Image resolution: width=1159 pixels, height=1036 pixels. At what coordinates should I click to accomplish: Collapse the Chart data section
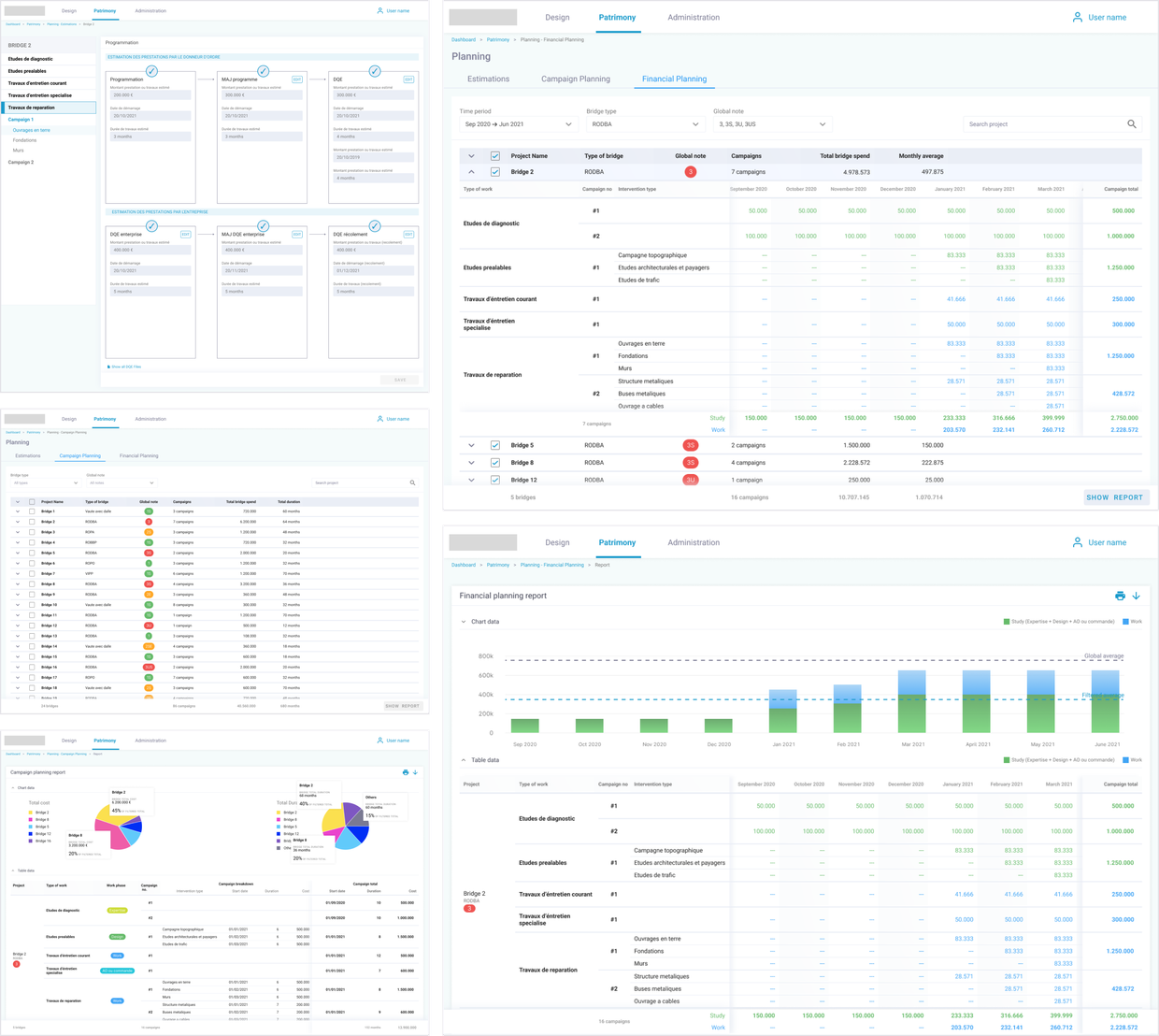coord(464,622)
